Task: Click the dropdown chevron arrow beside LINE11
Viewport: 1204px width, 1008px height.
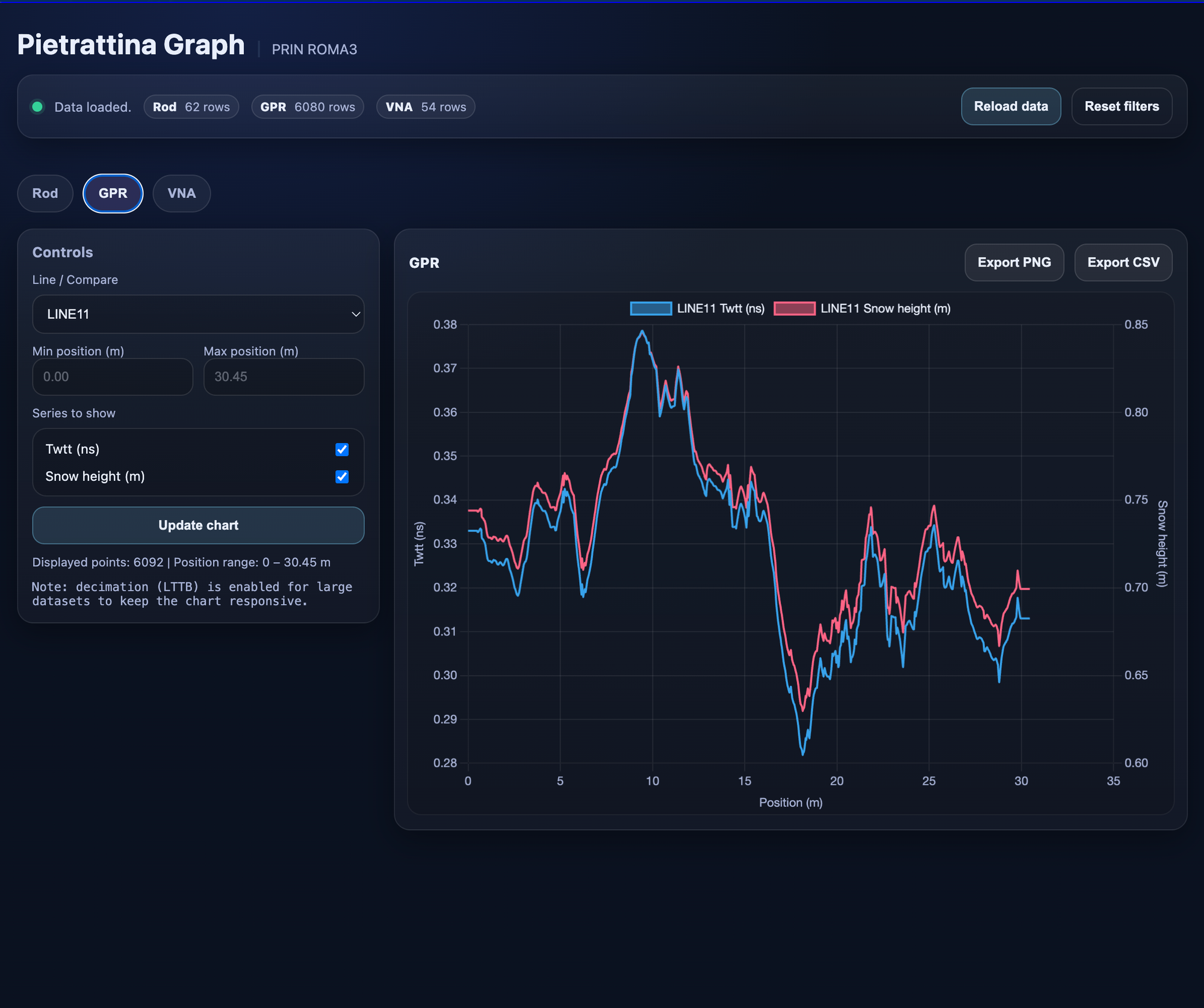Action: coord(356,314)
